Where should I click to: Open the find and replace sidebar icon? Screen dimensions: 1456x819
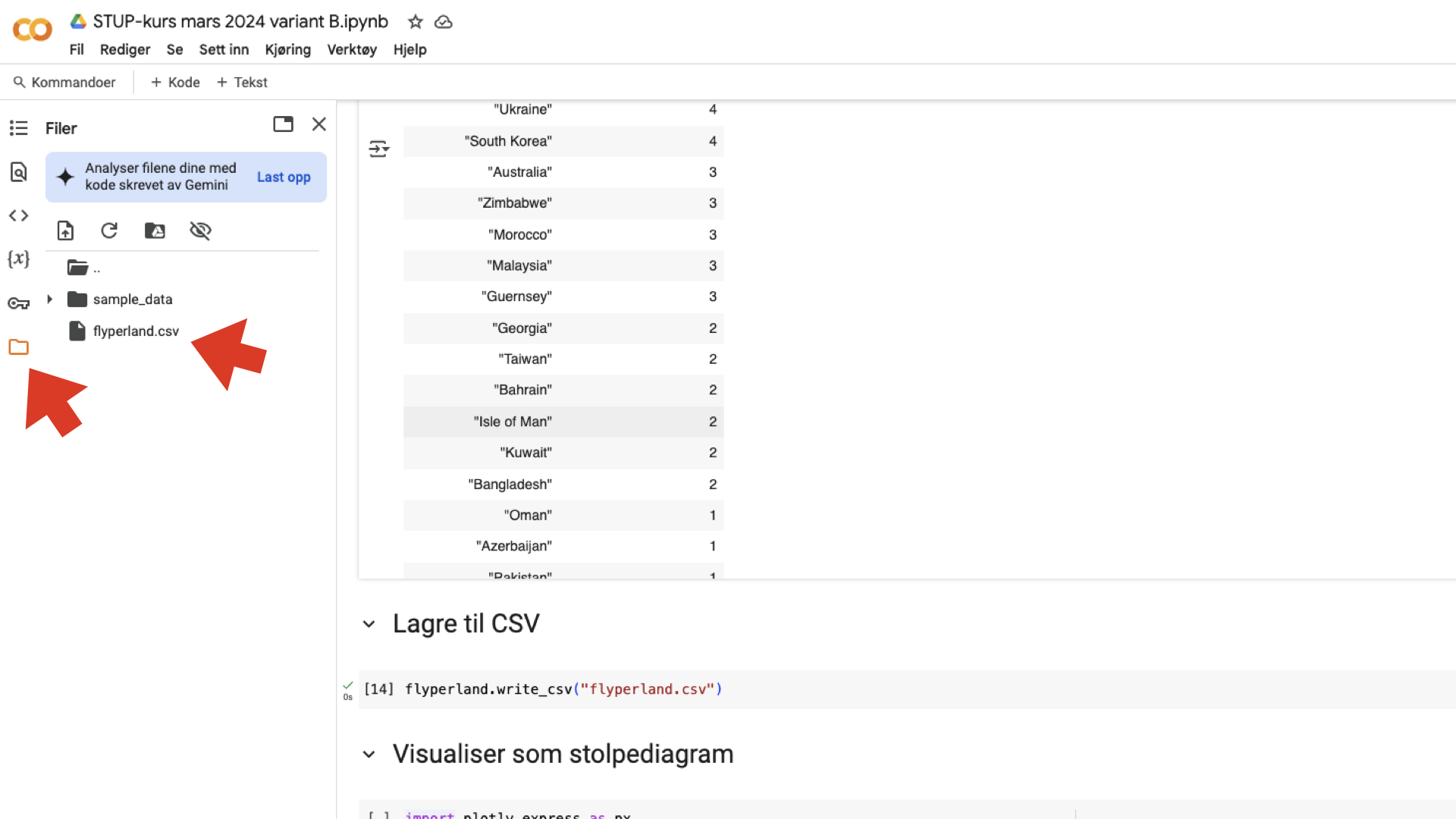[x=18, y=172]
